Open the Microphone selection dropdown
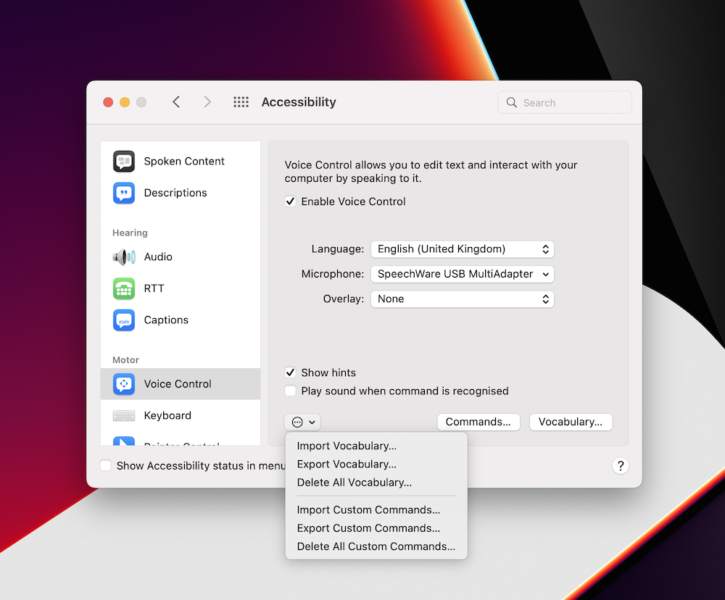Image resolution: width=725 pixels, height=600 pixels. pyautogui.click(x=462, y=274)
